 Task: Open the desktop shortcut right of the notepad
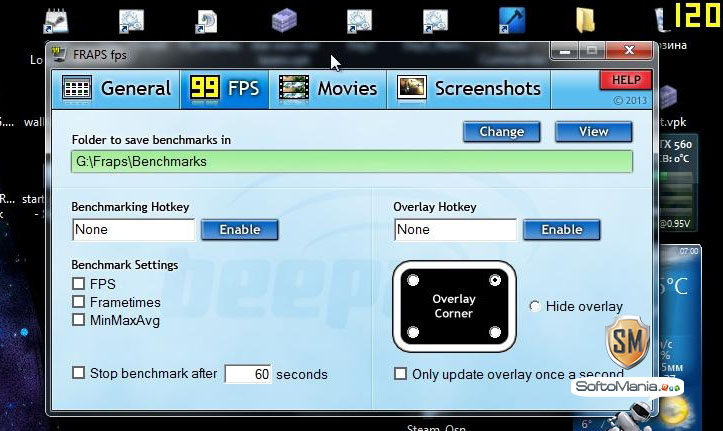coord(131,21)
